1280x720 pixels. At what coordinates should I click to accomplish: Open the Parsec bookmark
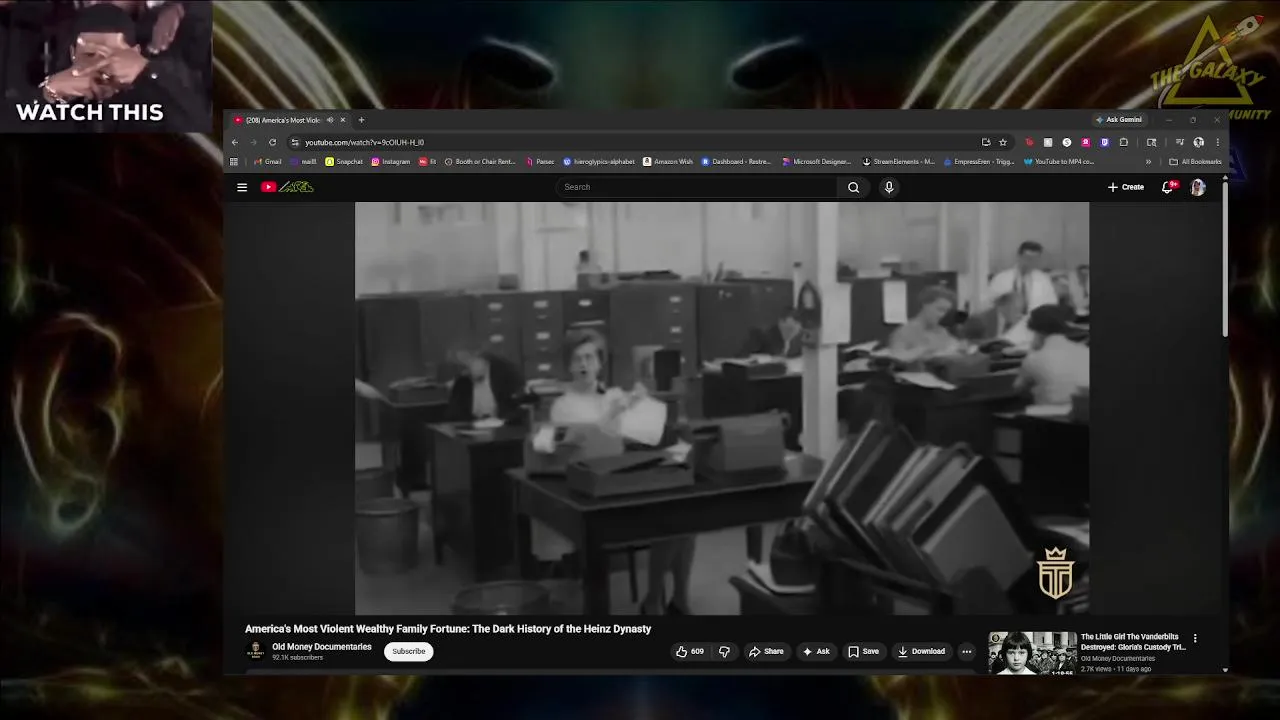pyautogui.click(x=540, y=161)
